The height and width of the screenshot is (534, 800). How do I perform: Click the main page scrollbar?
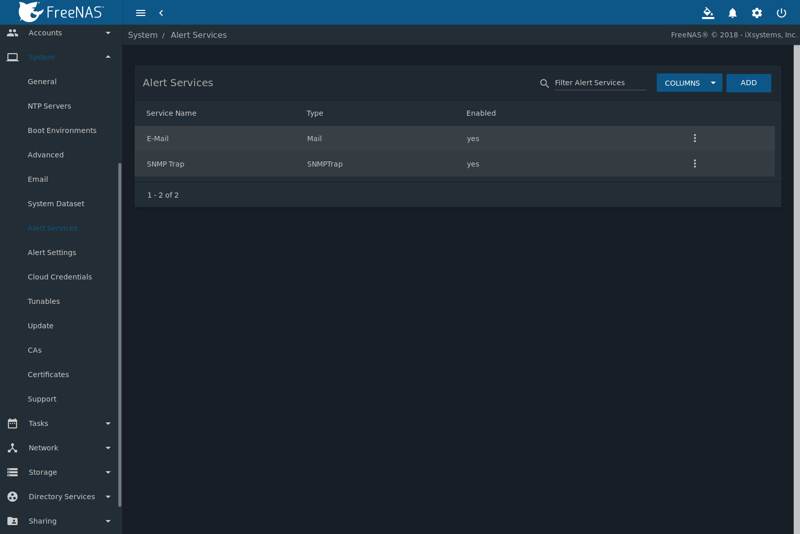[x=796, y=289]
